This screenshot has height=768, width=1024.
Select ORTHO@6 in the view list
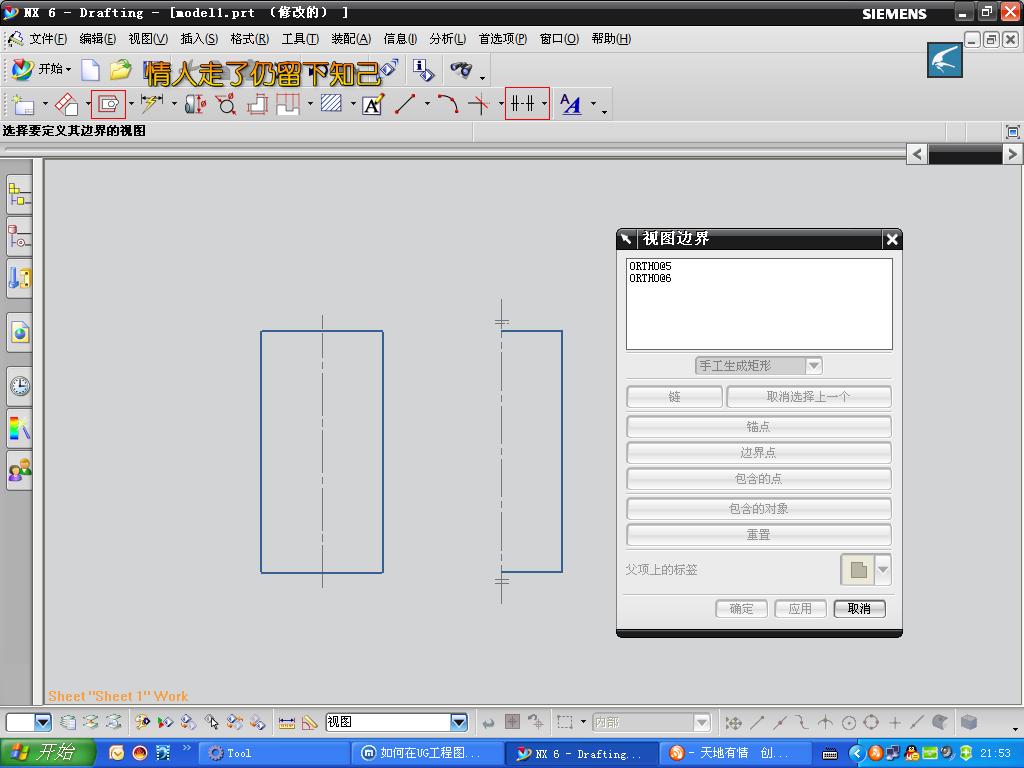(x=650, y=278)
